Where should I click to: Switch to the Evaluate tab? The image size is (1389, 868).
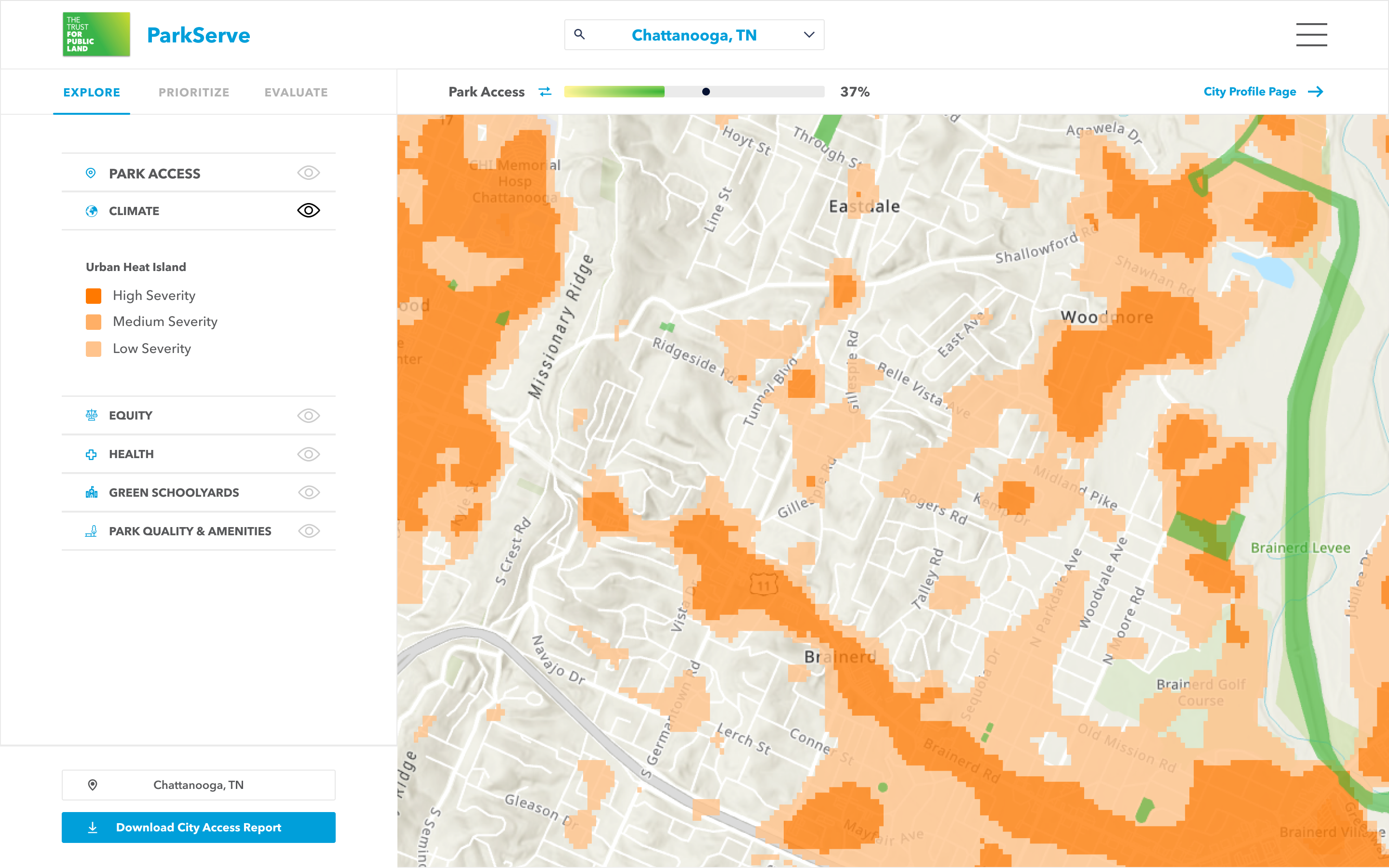(296, 93)
